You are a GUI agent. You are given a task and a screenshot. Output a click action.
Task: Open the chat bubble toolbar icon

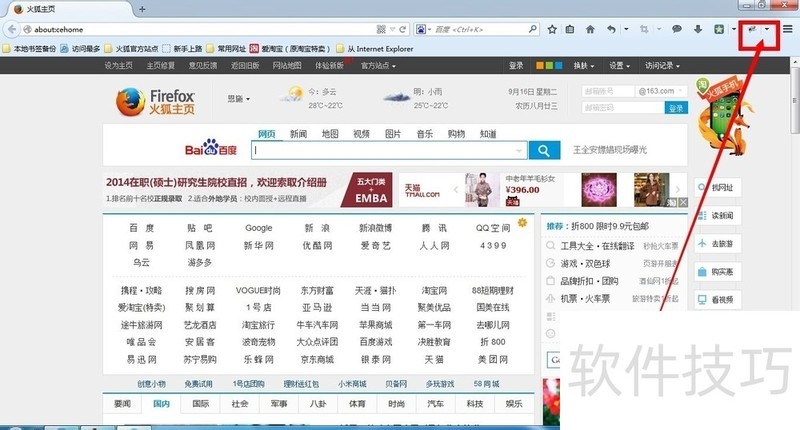(x=677, y=29)
